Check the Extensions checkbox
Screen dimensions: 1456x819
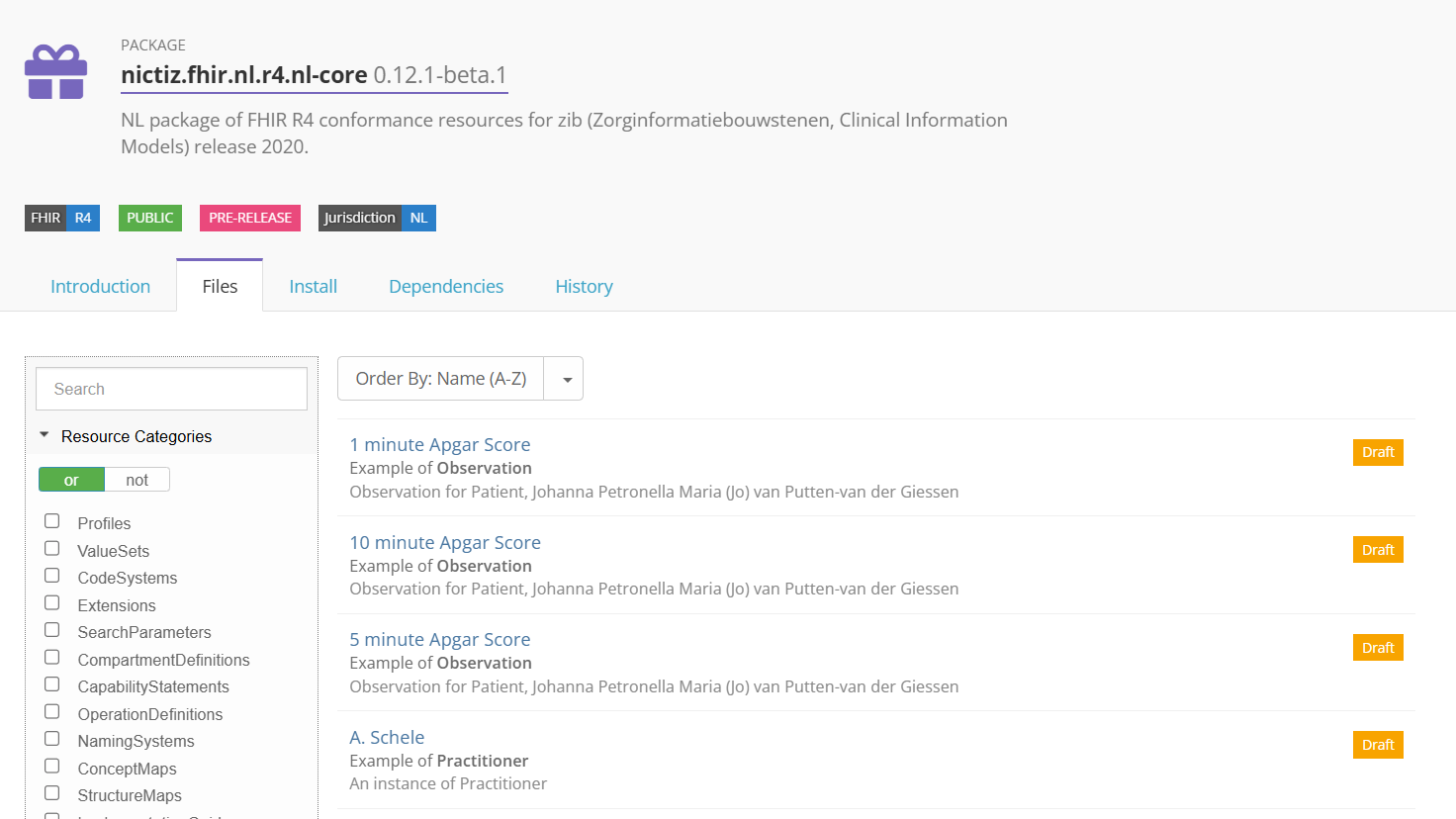52,602
